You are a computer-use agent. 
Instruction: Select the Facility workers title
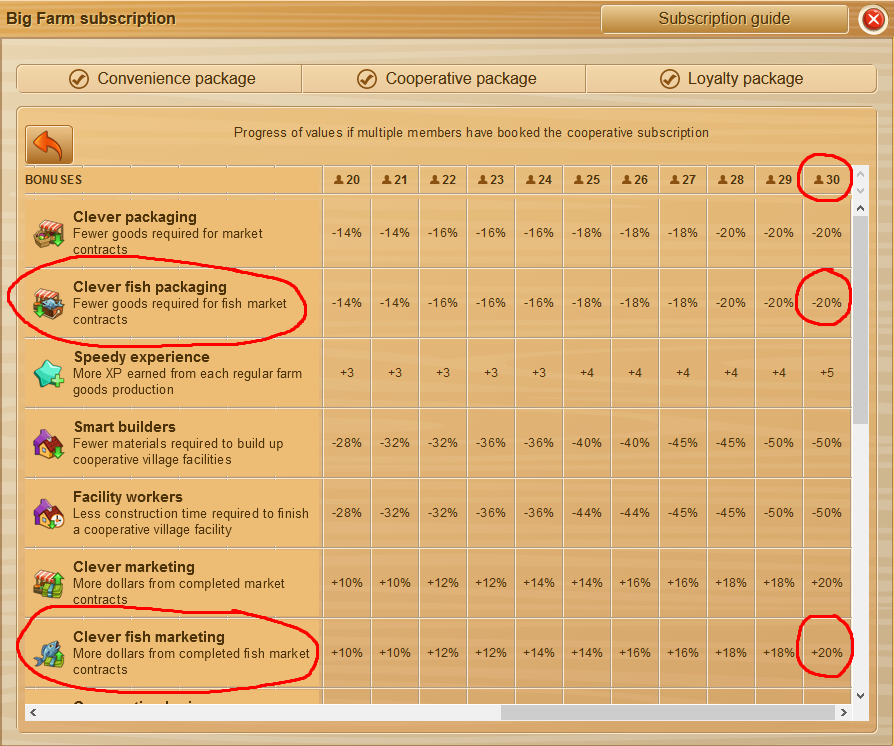[128, 497]
